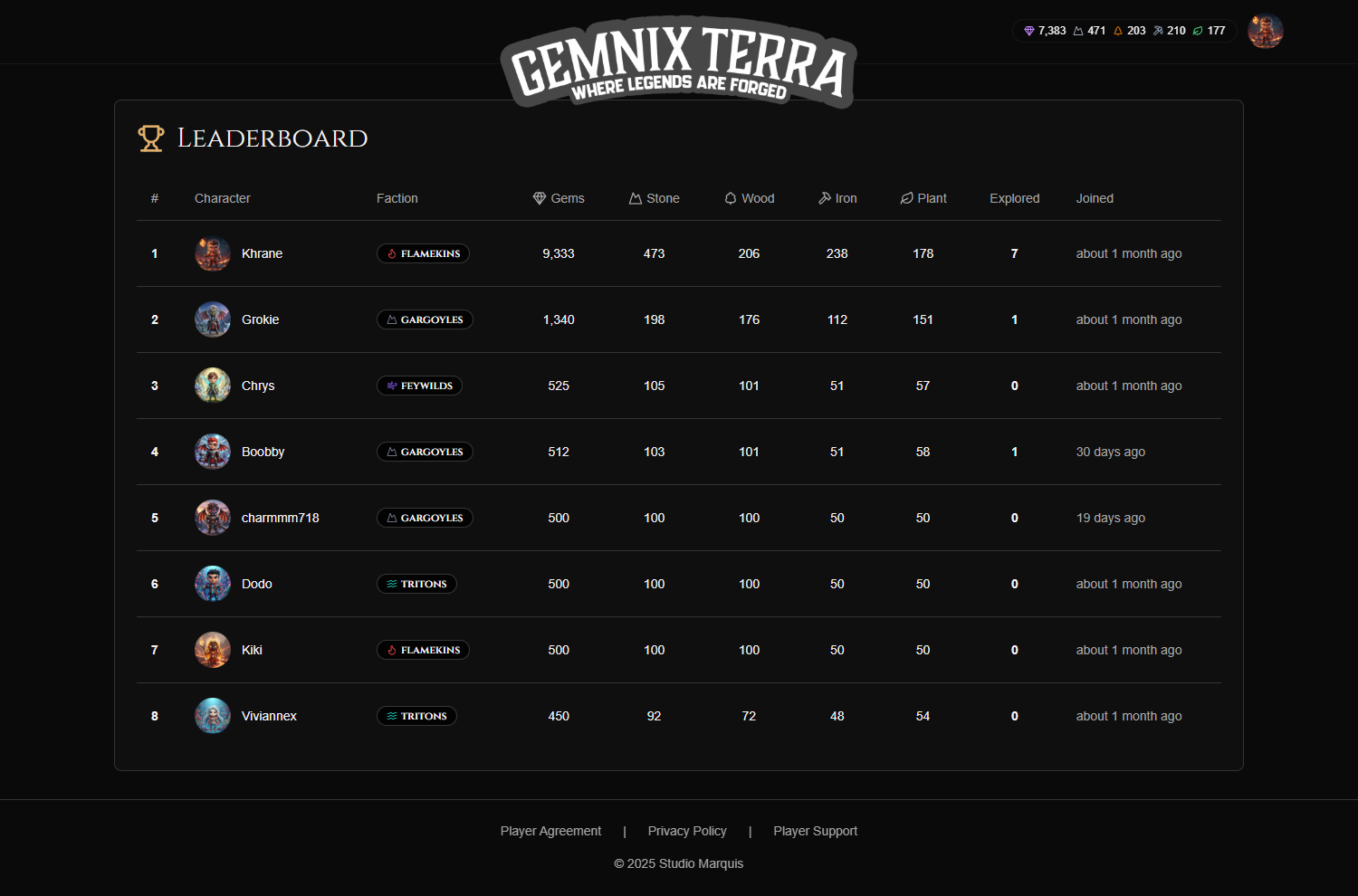Click the Explored column header
The height and width of the screenshot is (896, 1358).
pos(1014,198)
